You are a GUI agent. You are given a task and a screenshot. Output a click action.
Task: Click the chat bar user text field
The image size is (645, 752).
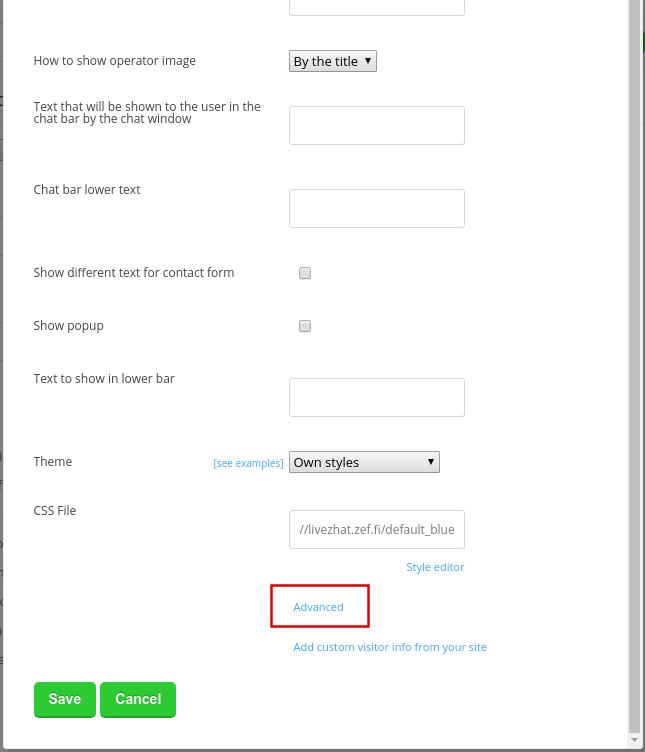tap(376, 125)
